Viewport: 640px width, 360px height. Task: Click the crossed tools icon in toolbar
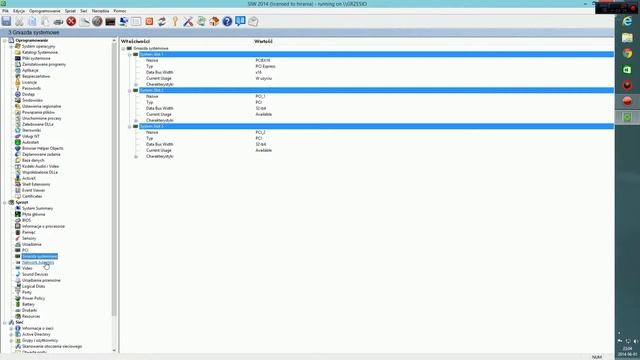tap(188, 21)
